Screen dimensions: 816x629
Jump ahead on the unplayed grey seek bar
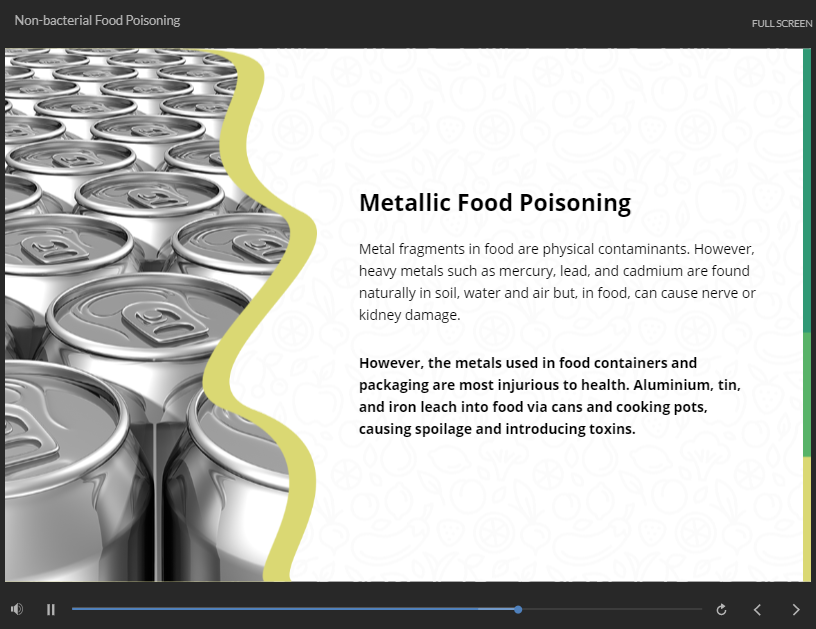[612, 609]
